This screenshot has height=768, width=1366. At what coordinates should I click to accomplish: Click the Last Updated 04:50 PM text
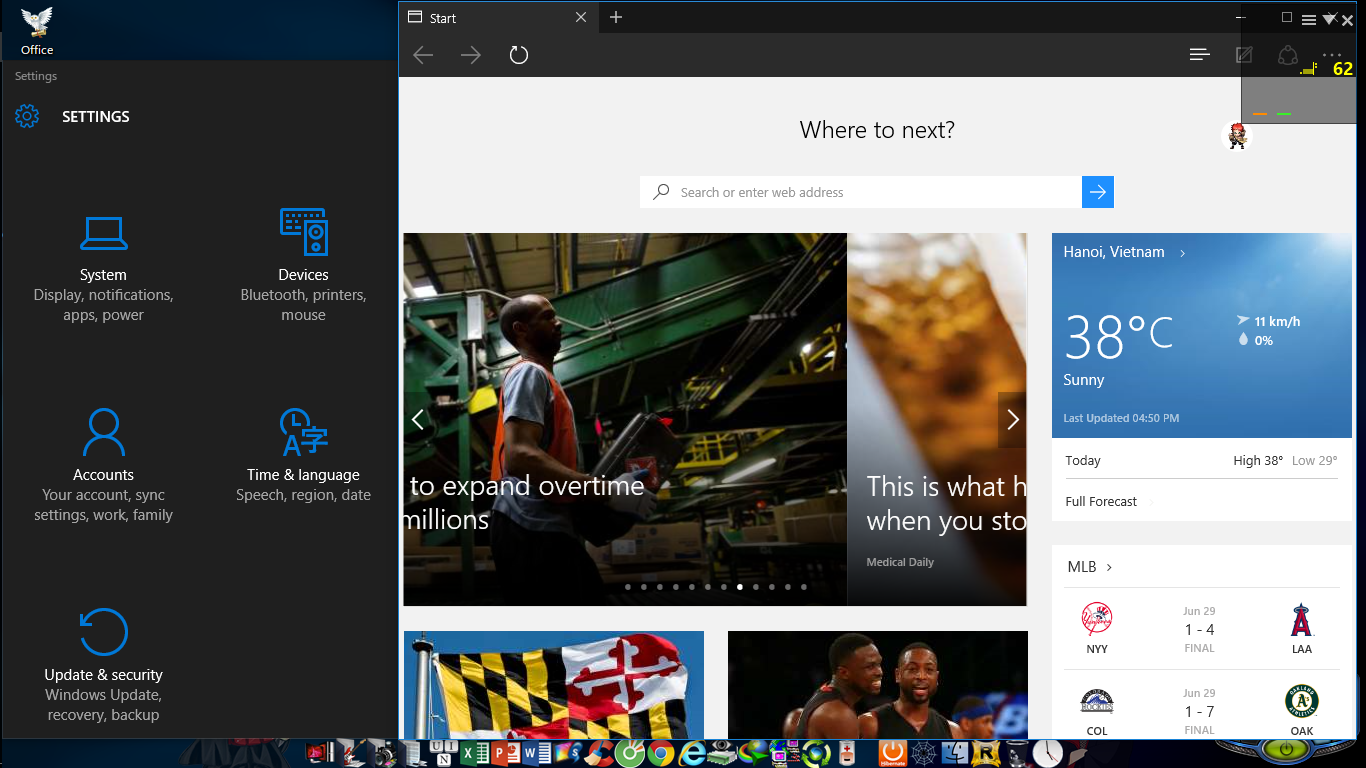[x=1121, y=418]
